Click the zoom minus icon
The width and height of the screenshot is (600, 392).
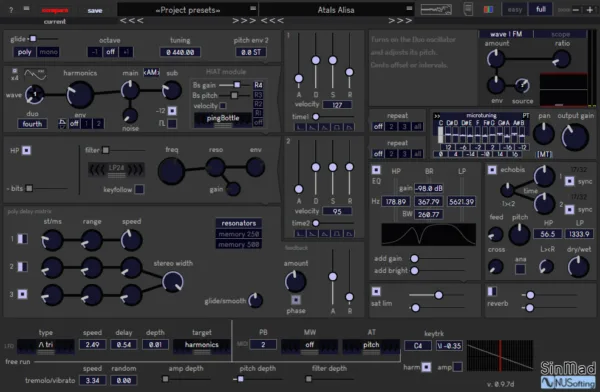click(576, 10)
